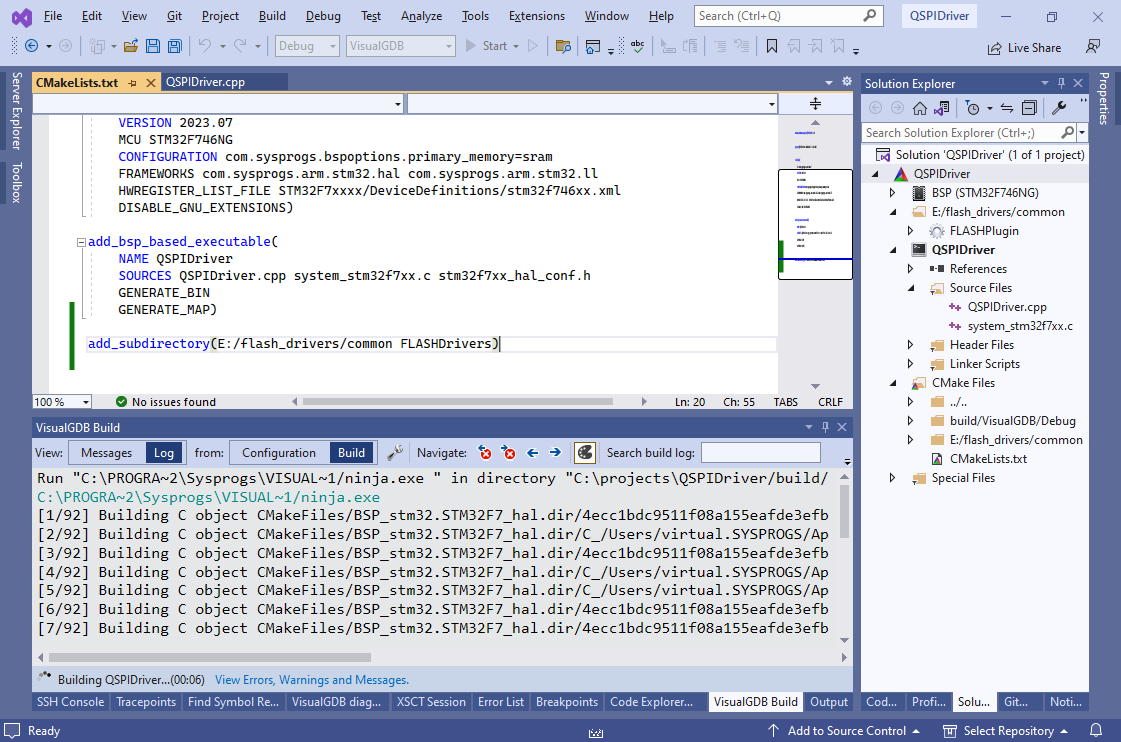
Task: Open file with the folder toolbar icon
Action: point(131,46)
